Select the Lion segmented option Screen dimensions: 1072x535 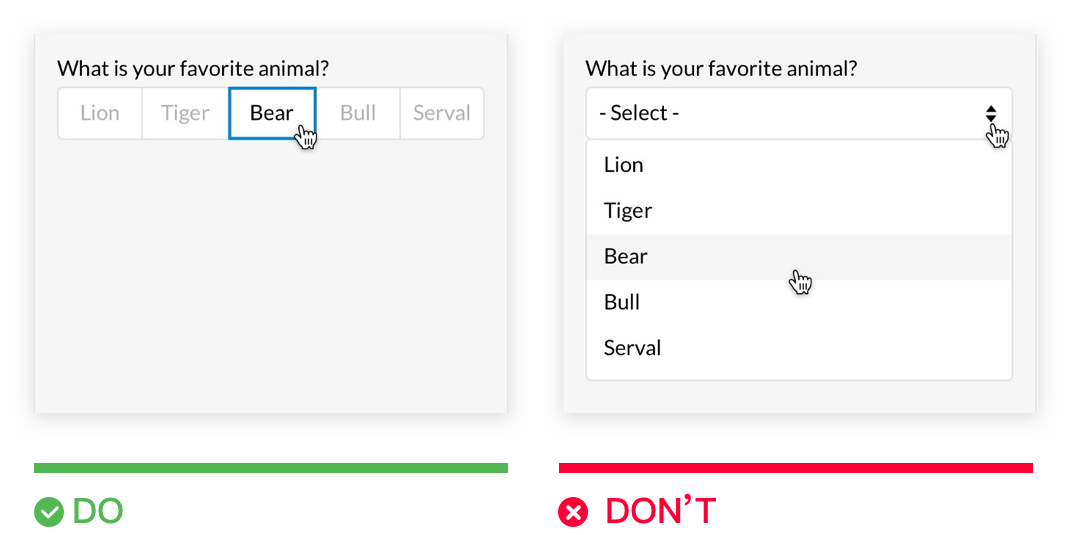click(100, 113)
